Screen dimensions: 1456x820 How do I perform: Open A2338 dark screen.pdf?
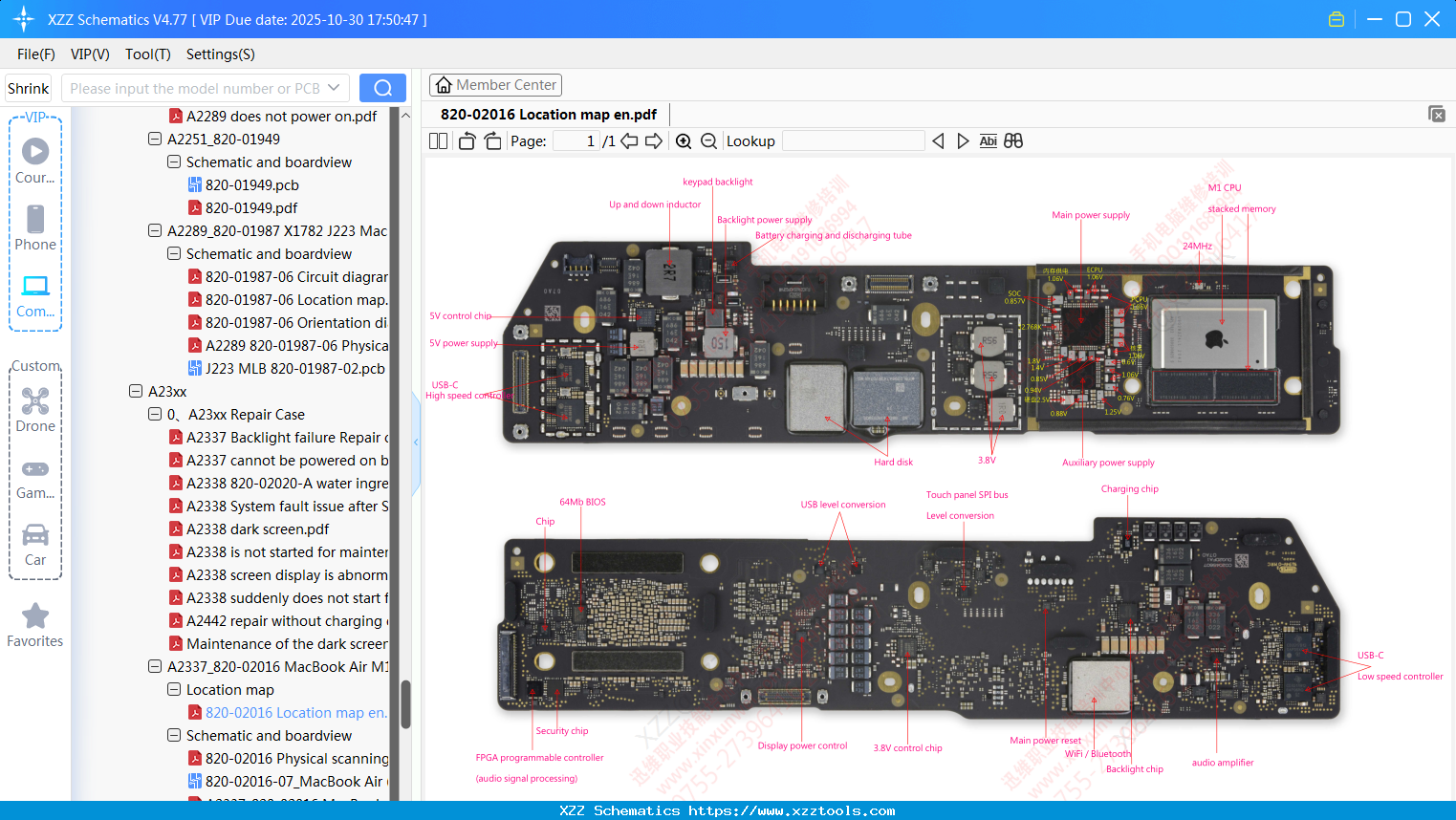click(x=249, y=529)
